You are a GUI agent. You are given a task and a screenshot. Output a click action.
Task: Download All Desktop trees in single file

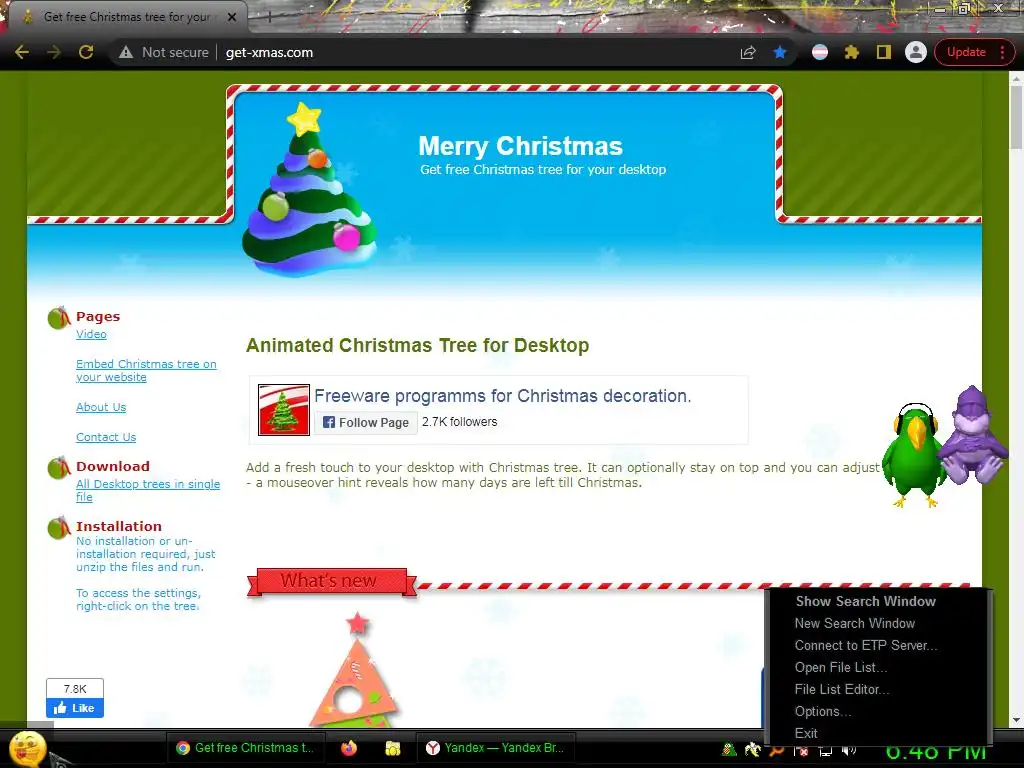[148, 490]
